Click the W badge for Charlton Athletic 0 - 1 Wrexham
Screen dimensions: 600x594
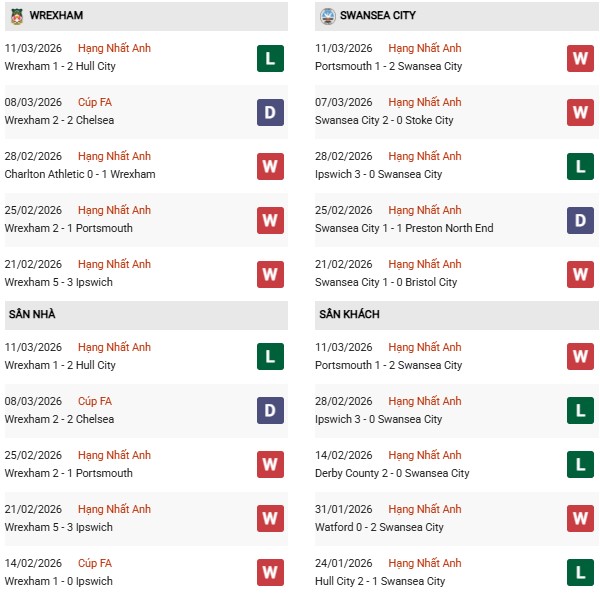[270, 166]
